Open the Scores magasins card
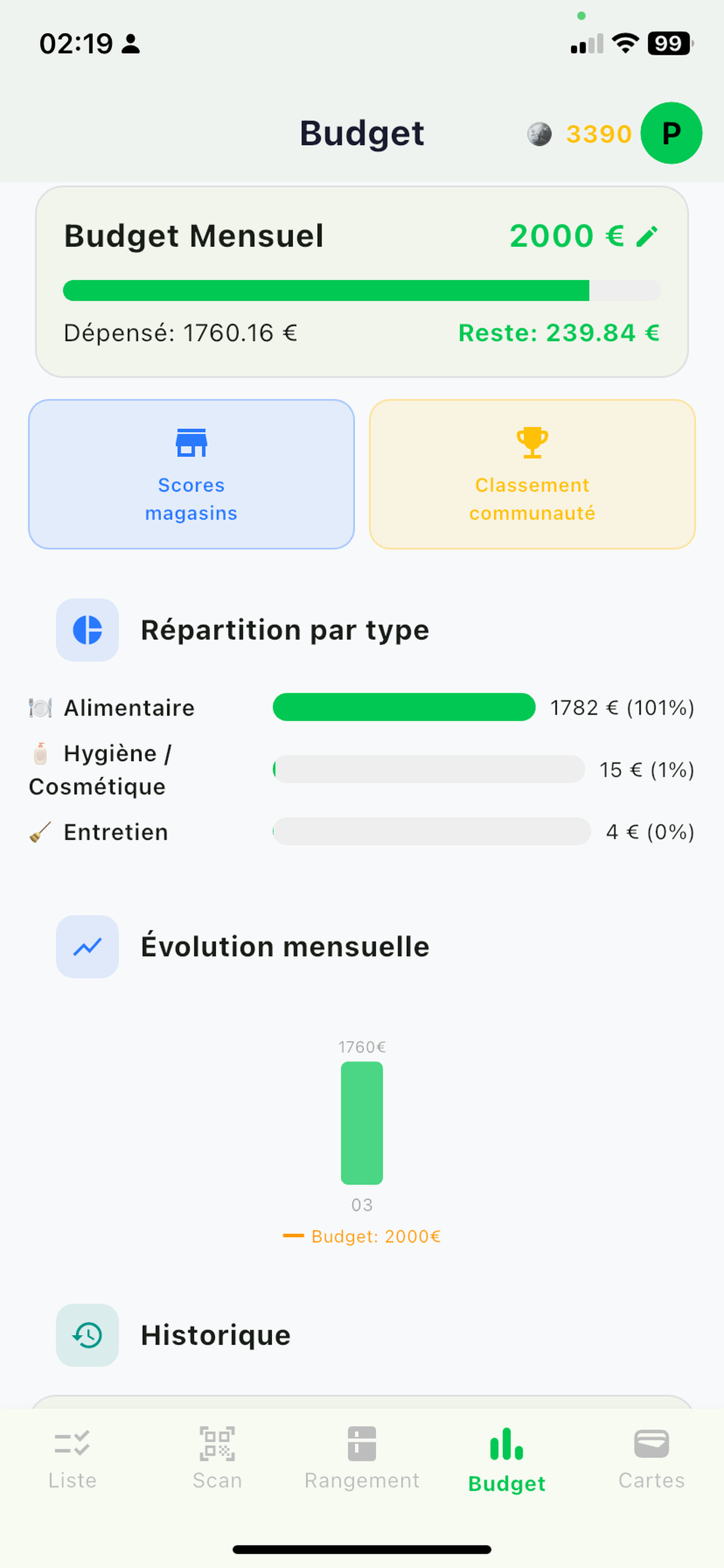The image size is (724, 1568). [191, 474]
